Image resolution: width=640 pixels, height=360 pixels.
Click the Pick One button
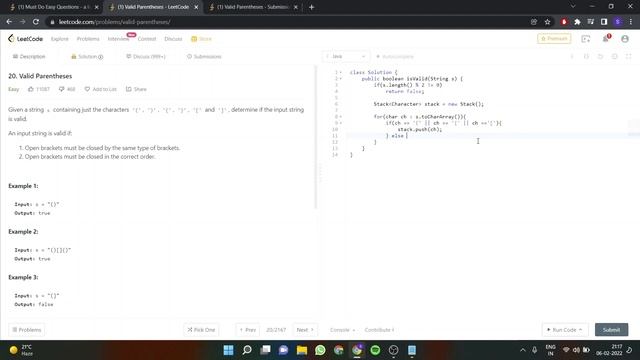pos(201,330)
